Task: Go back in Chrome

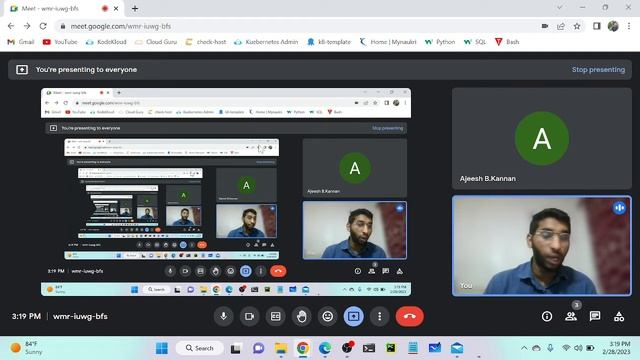Action: click(11, 26)
